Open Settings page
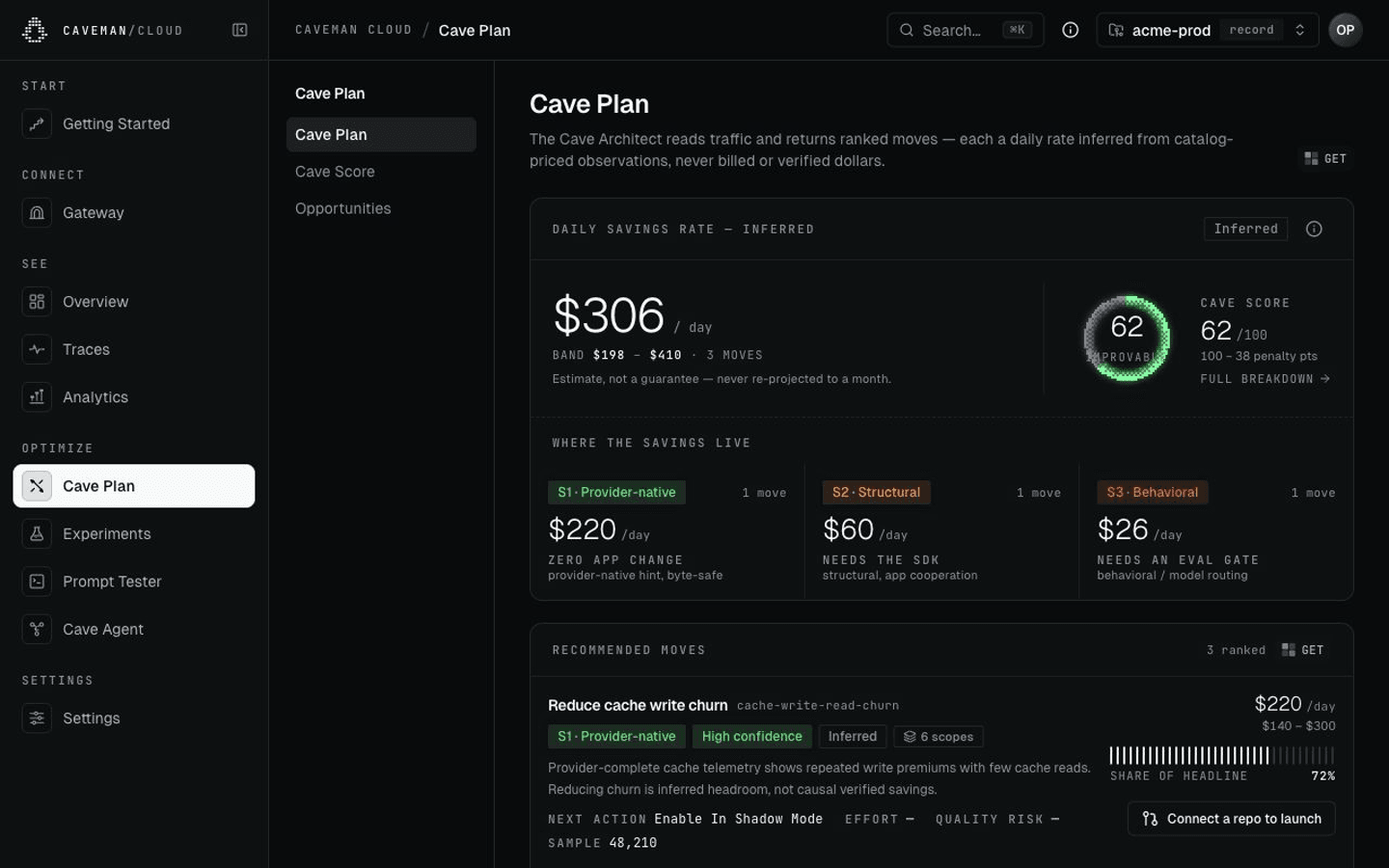 pos(134,718)
